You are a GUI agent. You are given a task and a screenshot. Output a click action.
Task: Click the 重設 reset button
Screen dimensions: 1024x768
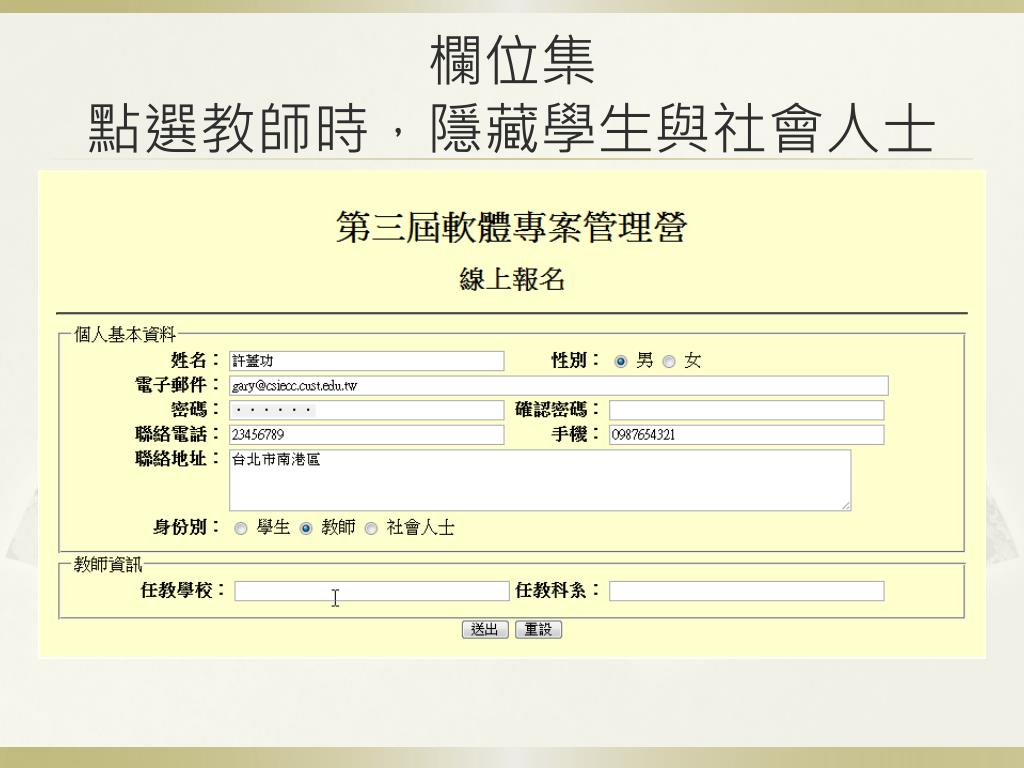tap(538, 630)
